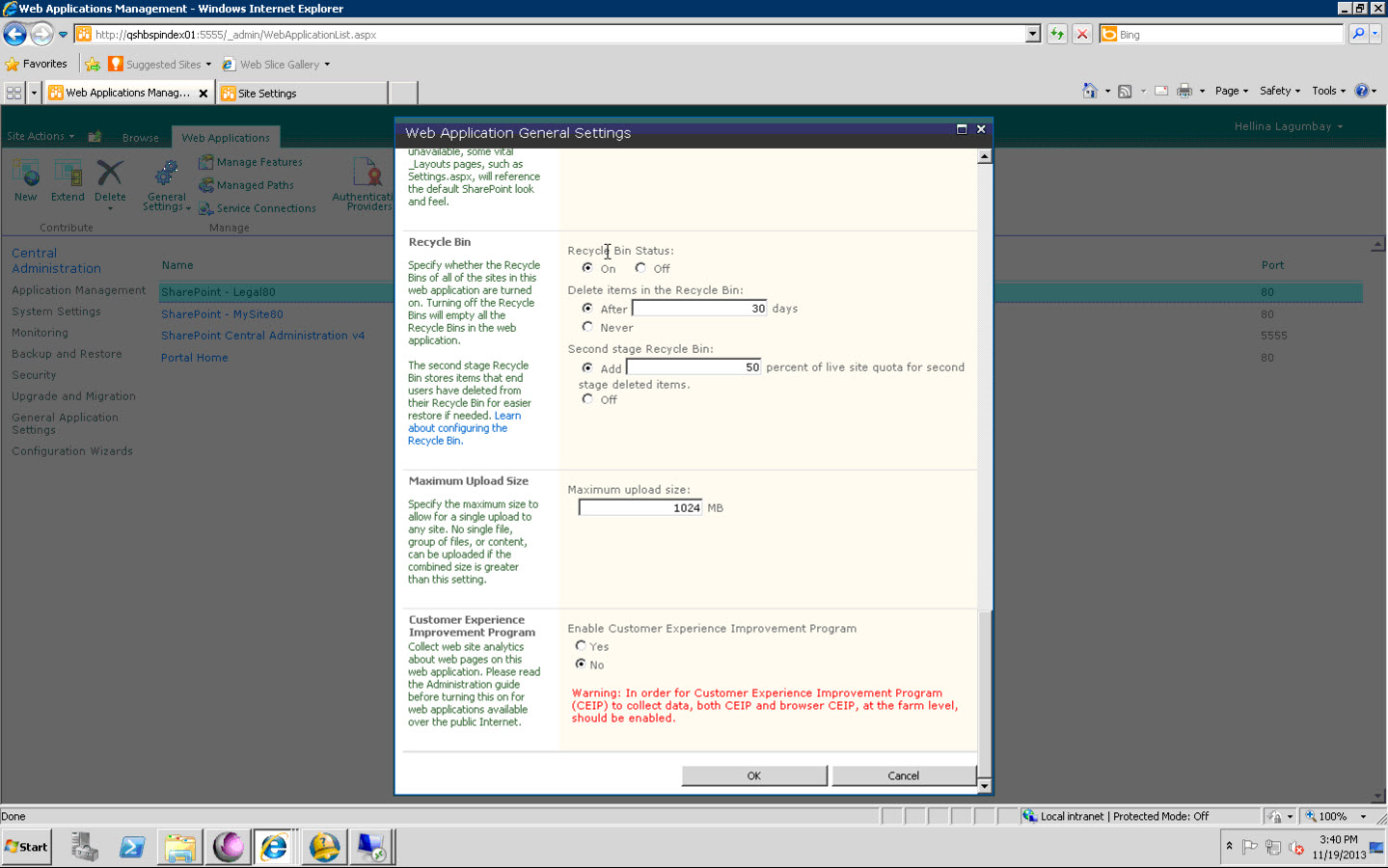Click the IE Help question mark icon
1388x868 pixels.
tap(1361, 91)
